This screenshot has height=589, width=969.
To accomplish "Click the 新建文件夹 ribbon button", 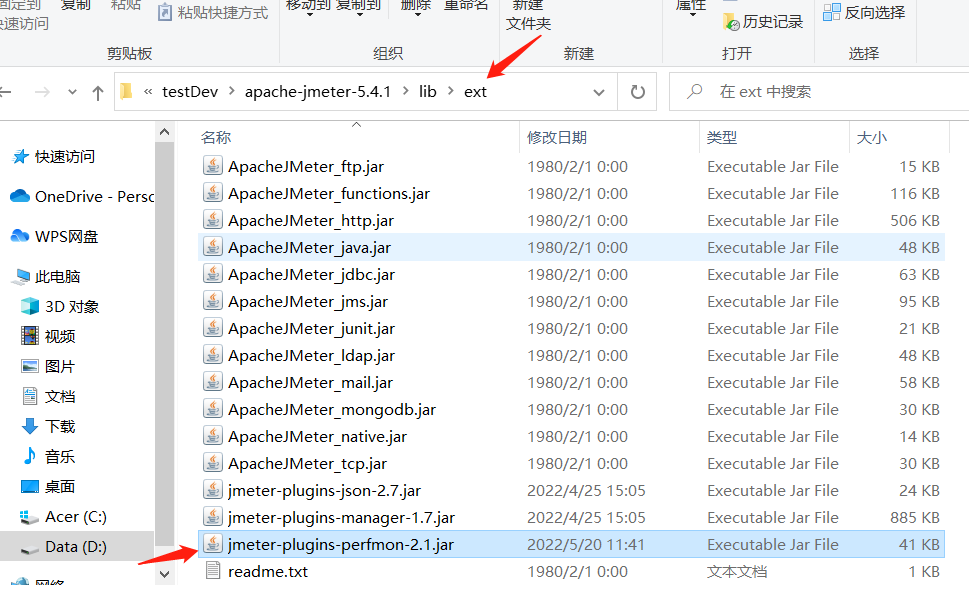I will (x=528, y=15).
